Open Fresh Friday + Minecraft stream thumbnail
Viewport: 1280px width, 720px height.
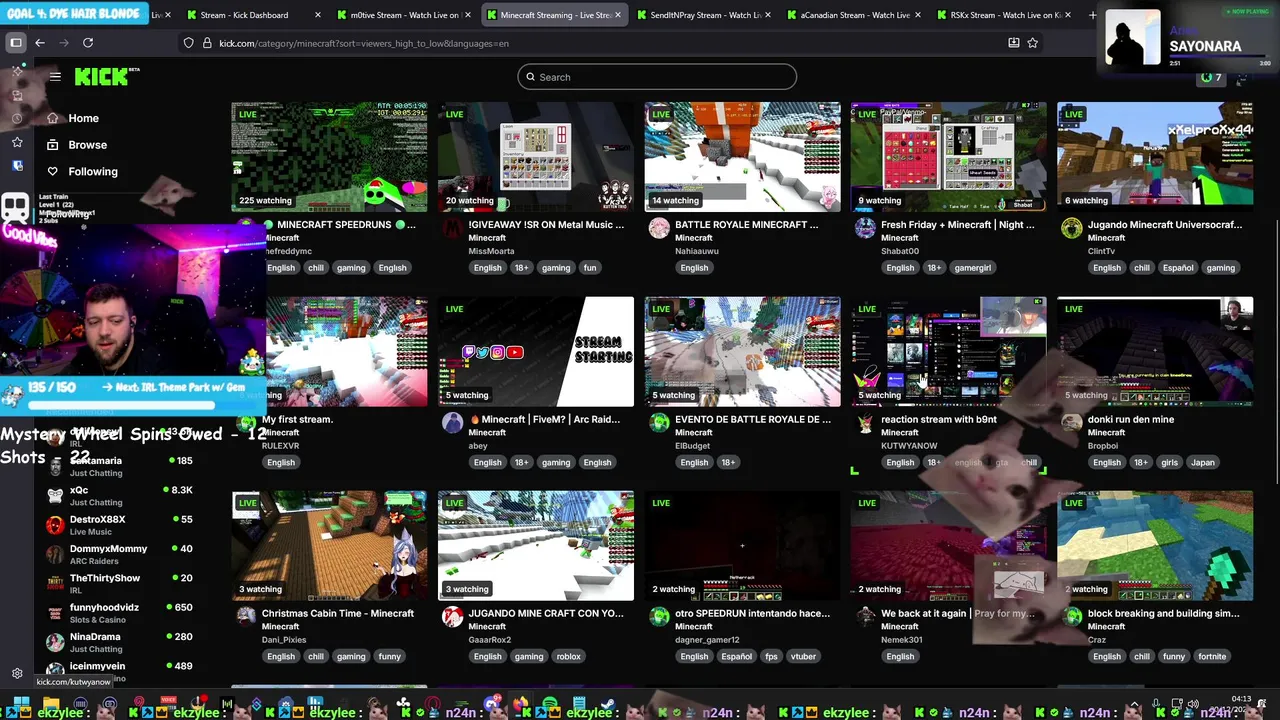point(949,157)
